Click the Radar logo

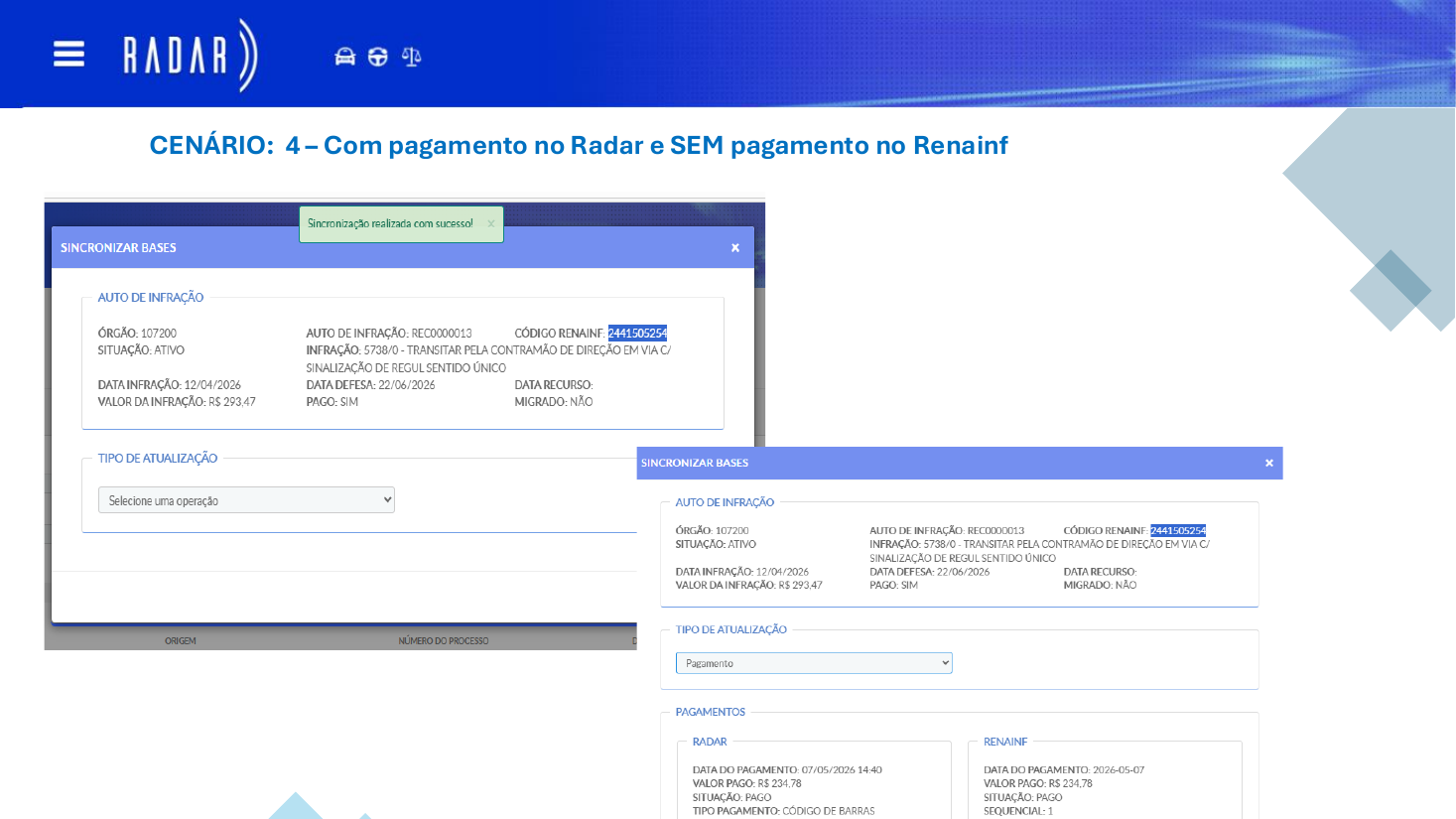click(x=191, y=56)
